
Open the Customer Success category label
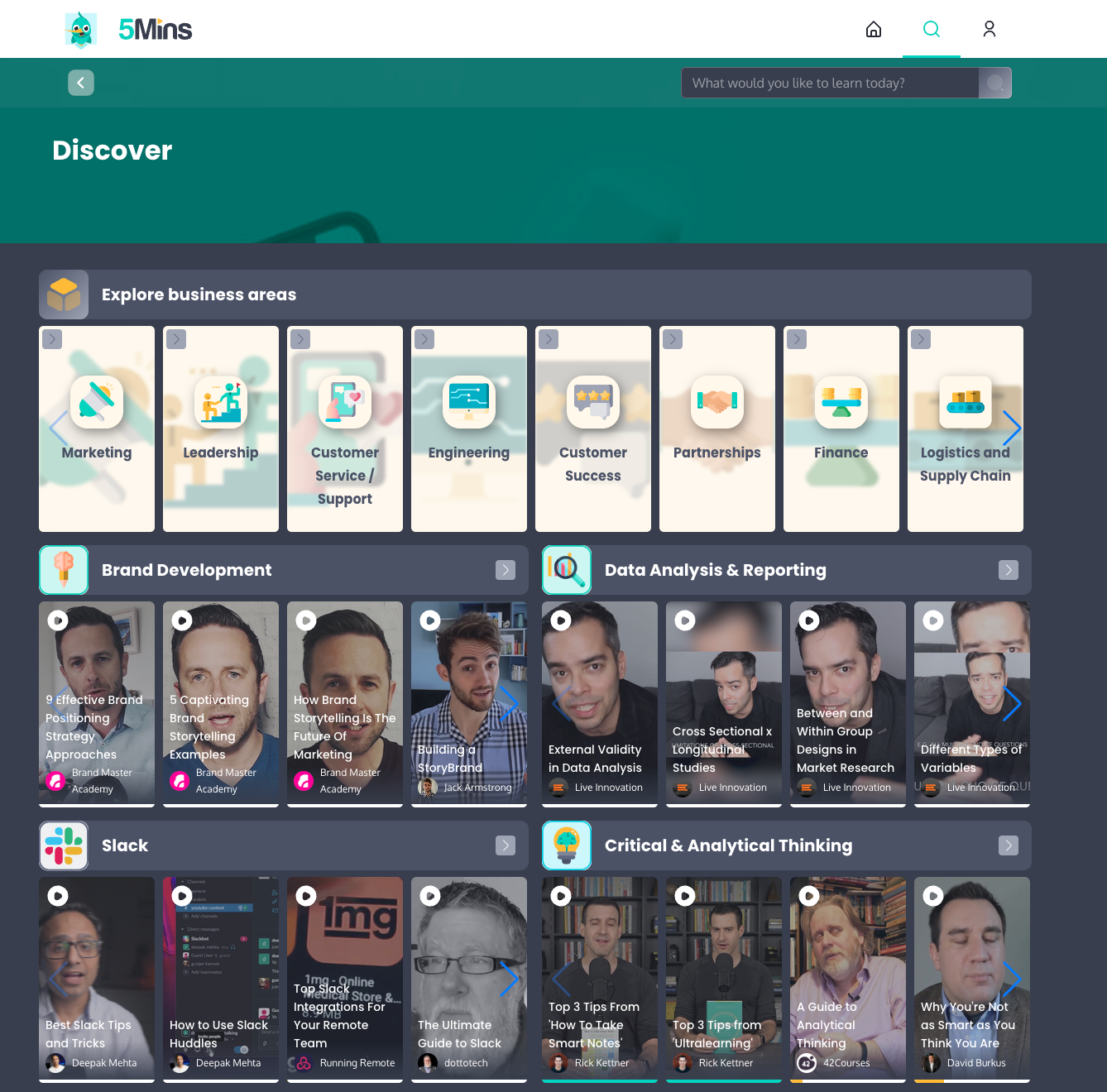point(593,464)
